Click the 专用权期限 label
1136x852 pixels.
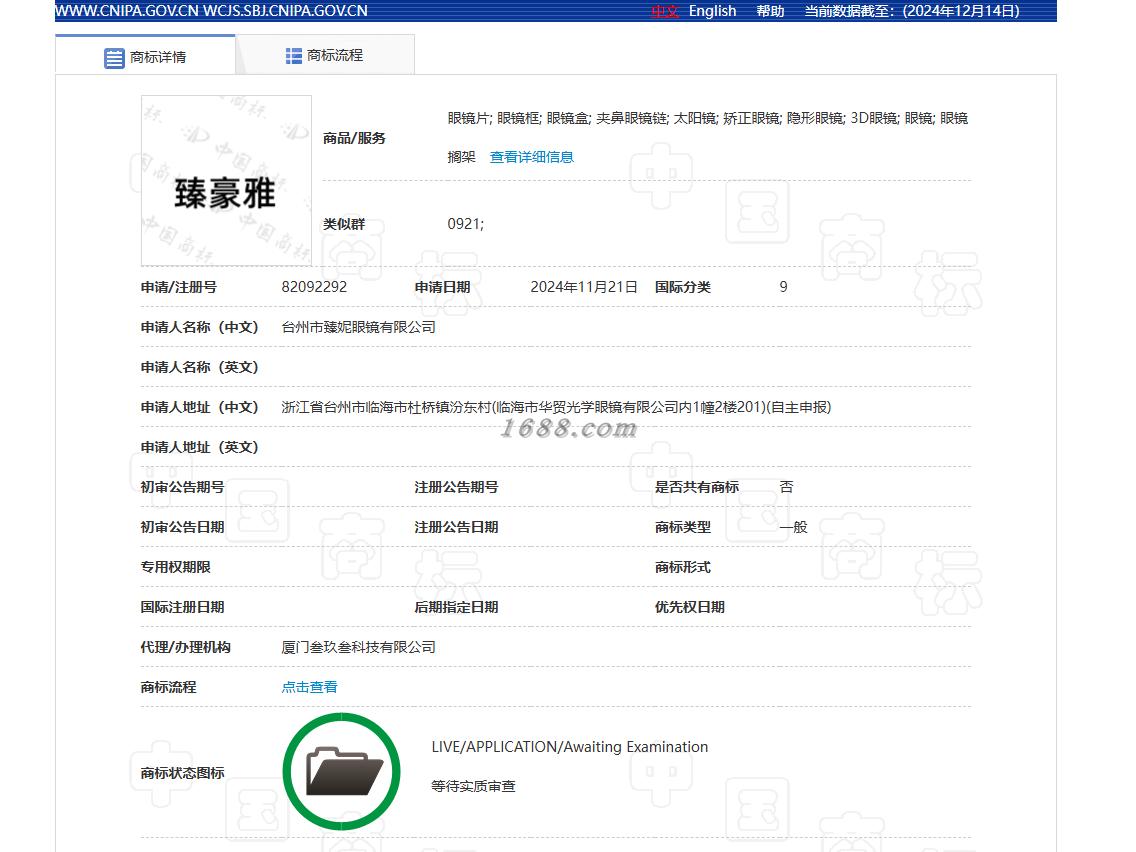click(175, 567)
